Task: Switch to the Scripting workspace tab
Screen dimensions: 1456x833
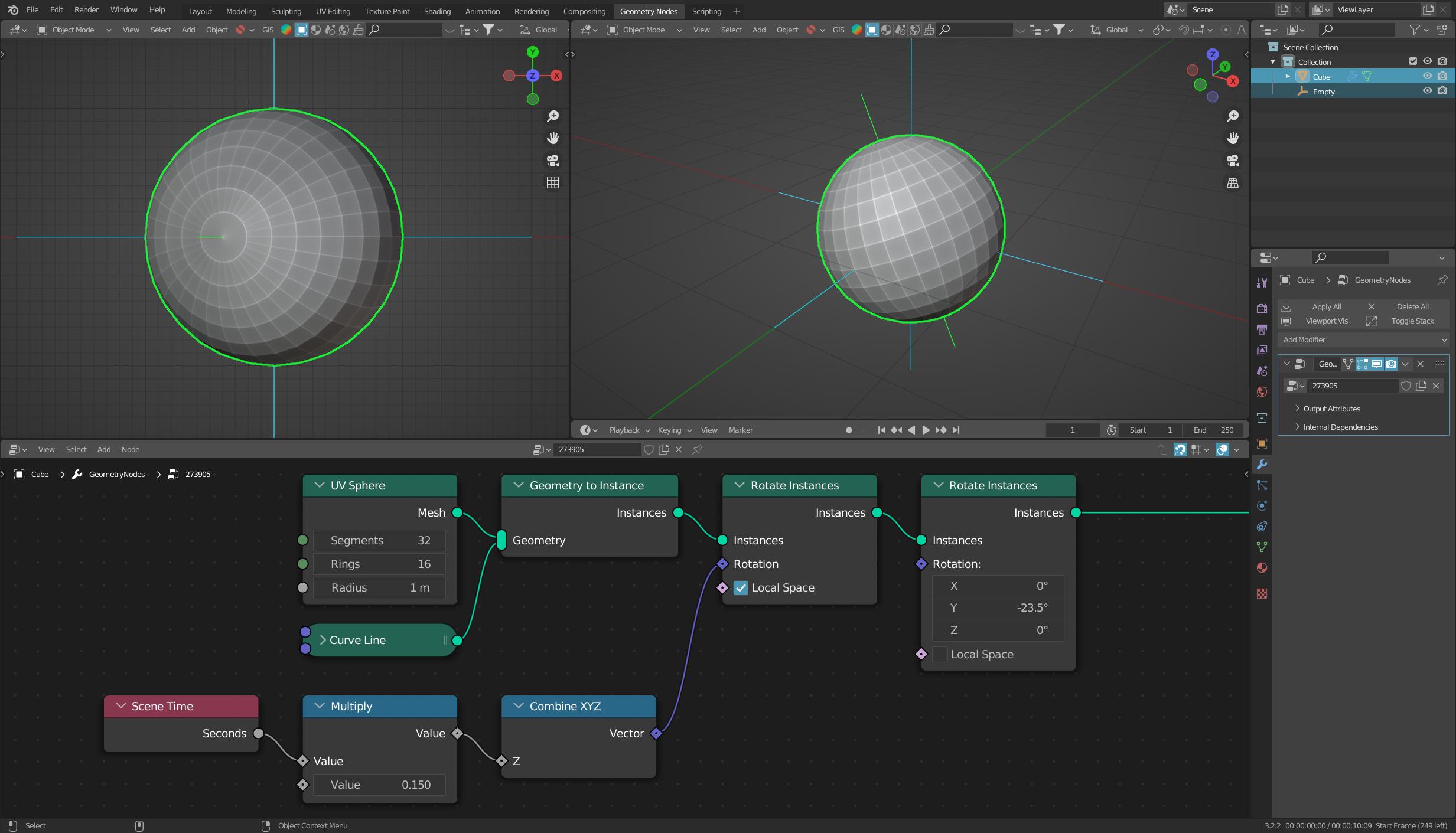Action: [706, 11]
